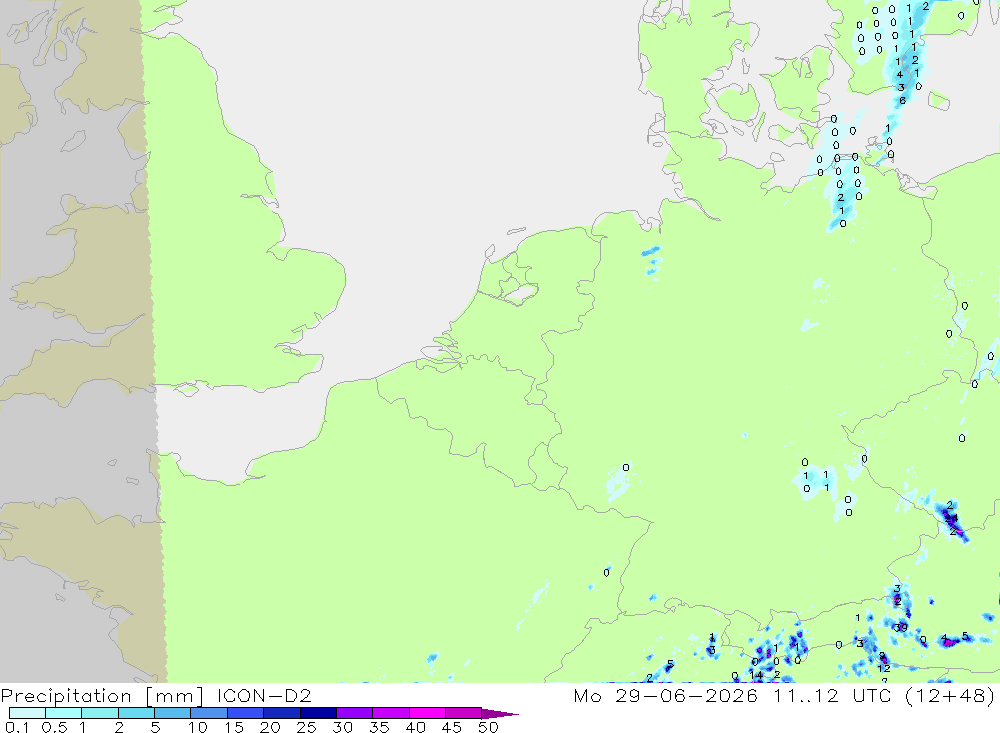Click the legend label '25'
The height and width of the screenshot is (733, 1000).
click(x=307, y=727)
